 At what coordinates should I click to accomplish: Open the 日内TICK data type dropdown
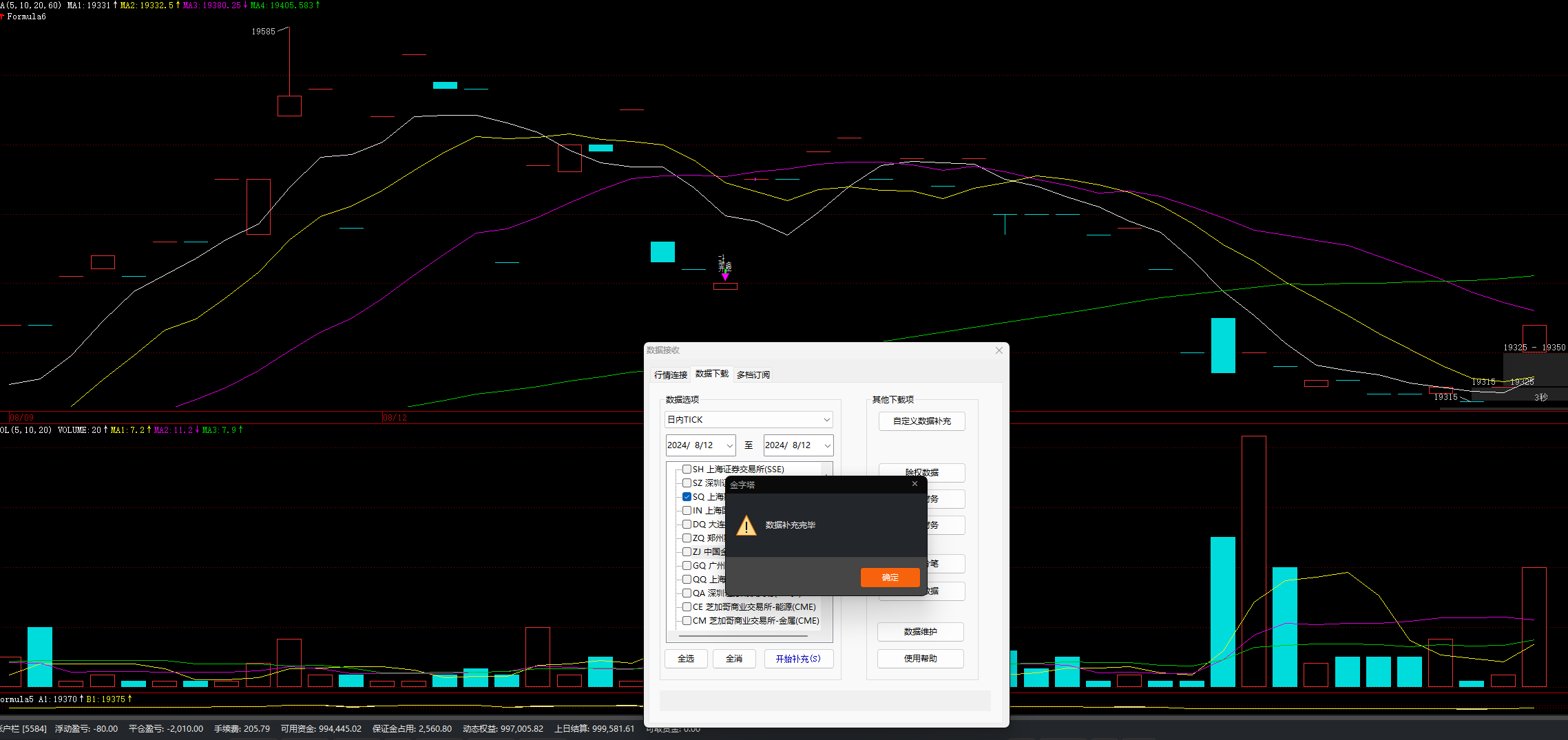tap(749, 420)
